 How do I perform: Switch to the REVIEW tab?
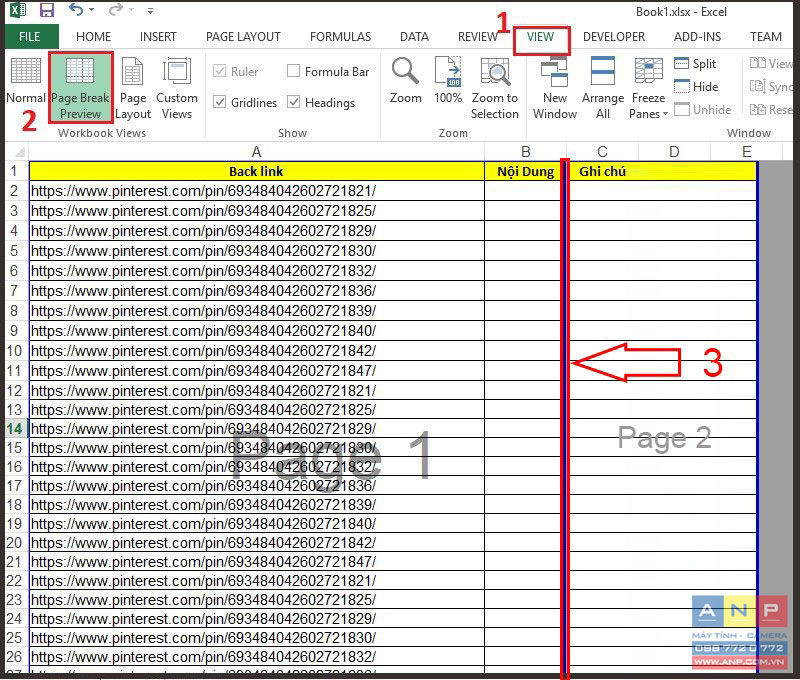[478, 37]
